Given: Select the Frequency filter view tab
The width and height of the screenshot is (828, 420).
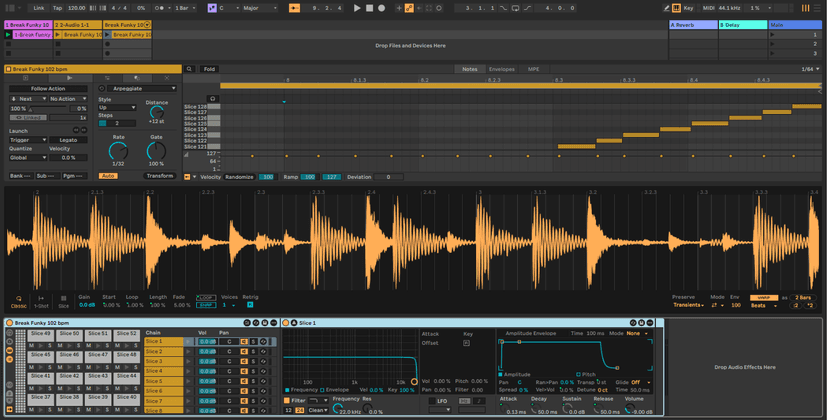Looking at the screenshot, I should pos(301,390).
